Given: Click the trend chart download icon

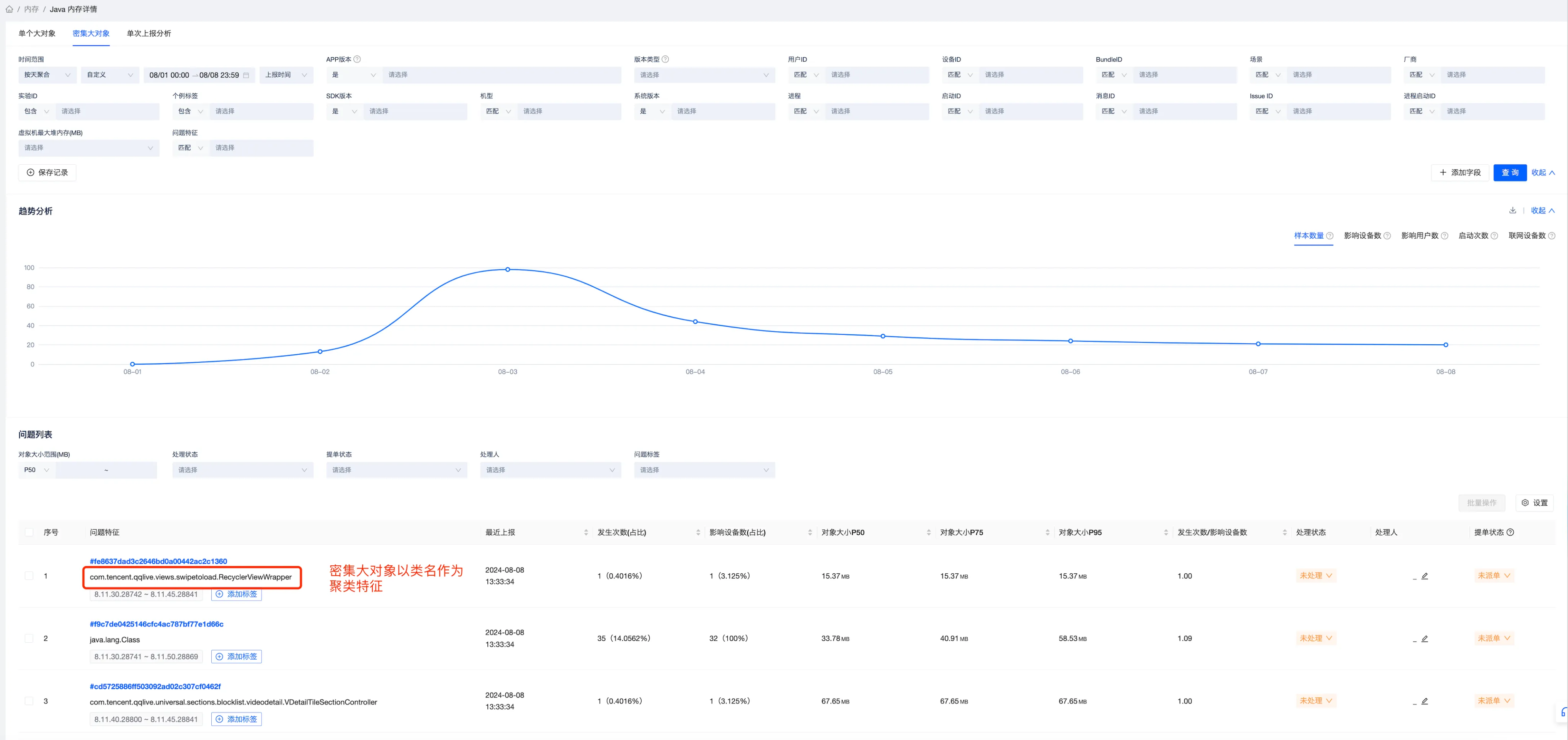Looking at the screenshot, I should pyautogui.click(x=1512, y=210).
